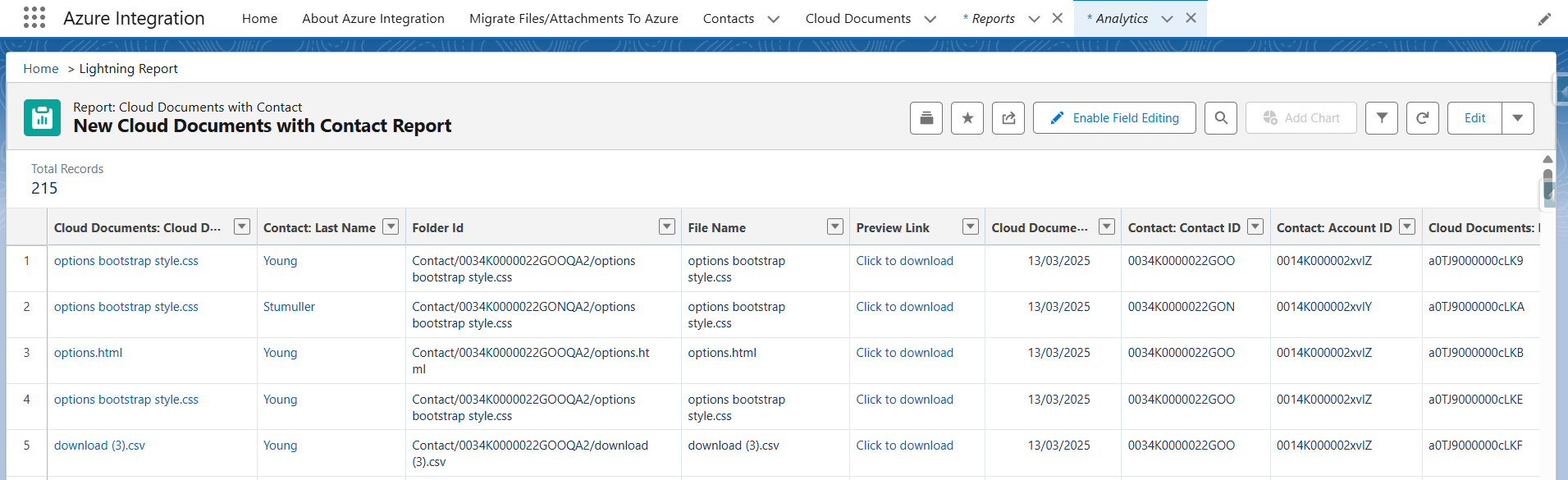Click the File Name column header

[716, 228]
